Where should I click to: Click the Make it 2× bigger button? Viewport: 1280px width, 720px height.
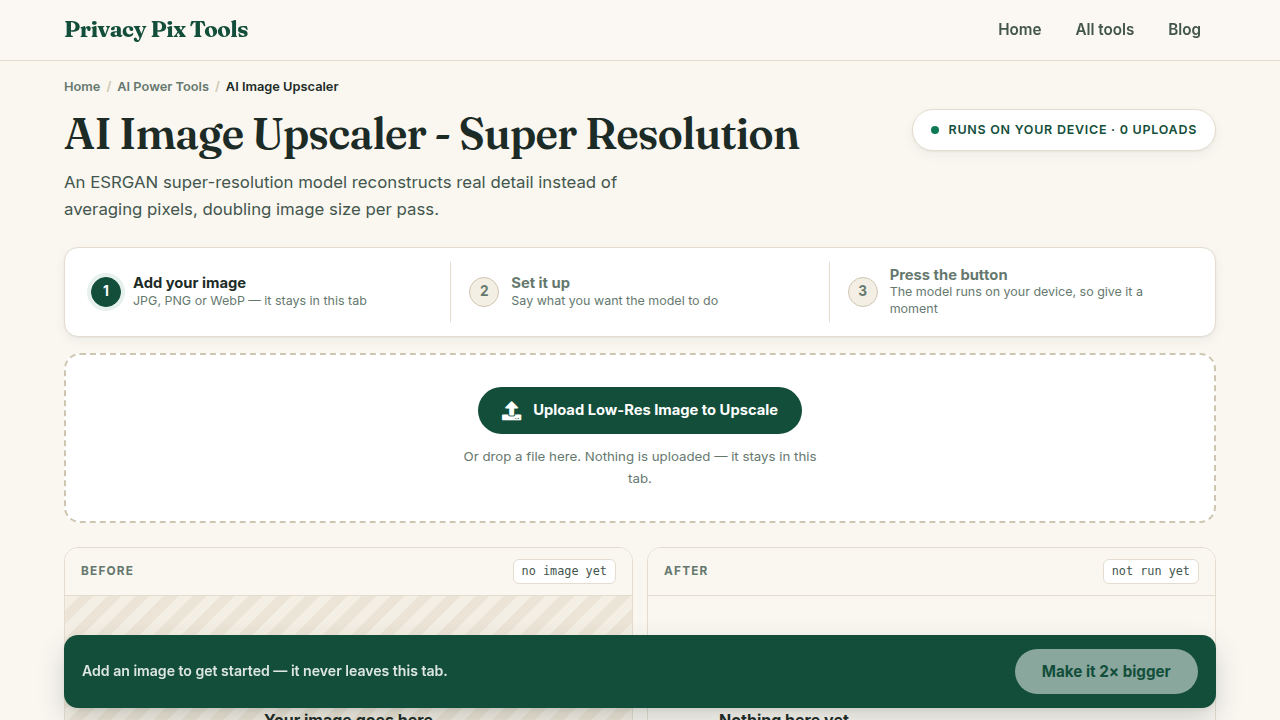pyautogui.click(x=1106, y=672)
